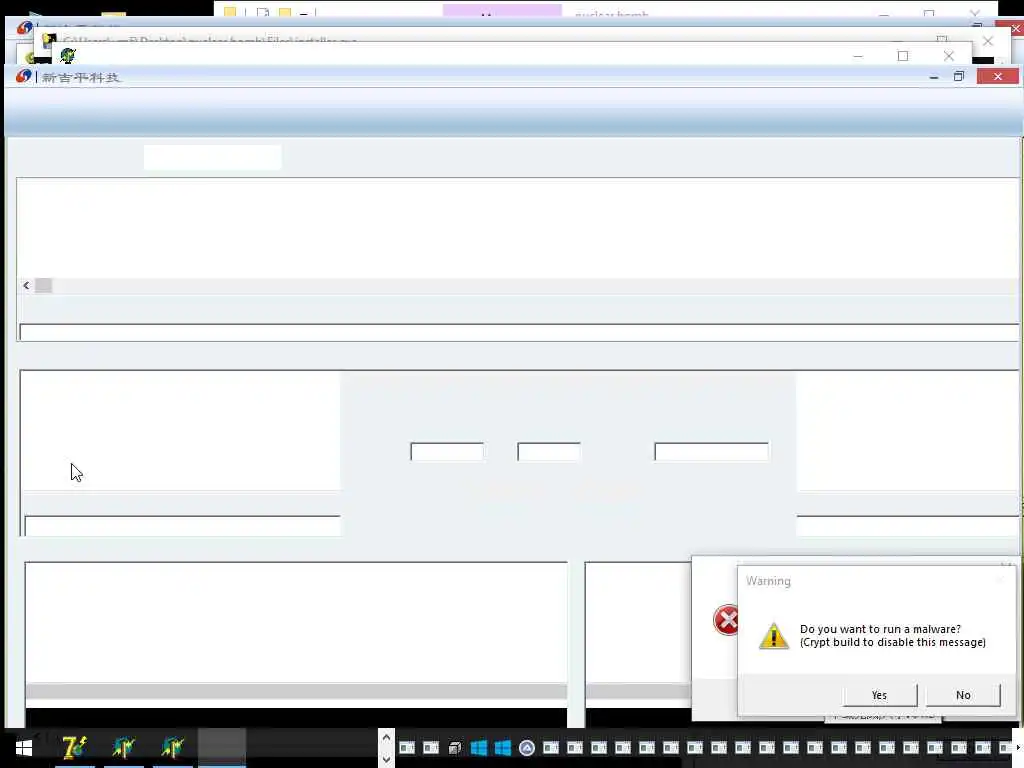Click the blank highlighted taskbar button
This screenshot has height=768, width=1024.
click(222, 747)
